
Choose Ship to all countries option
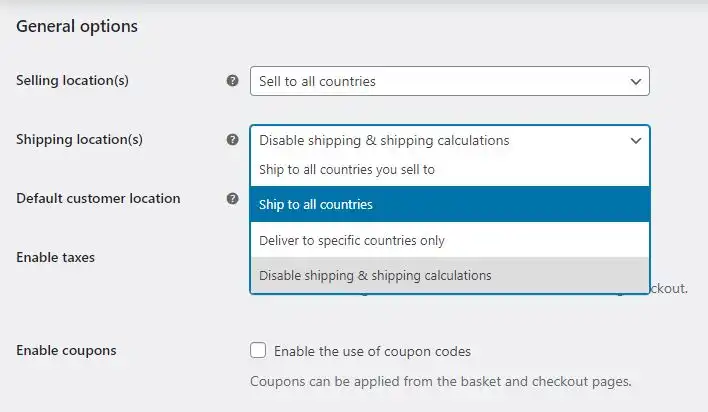pyautogui.click(x=450, y=204)
